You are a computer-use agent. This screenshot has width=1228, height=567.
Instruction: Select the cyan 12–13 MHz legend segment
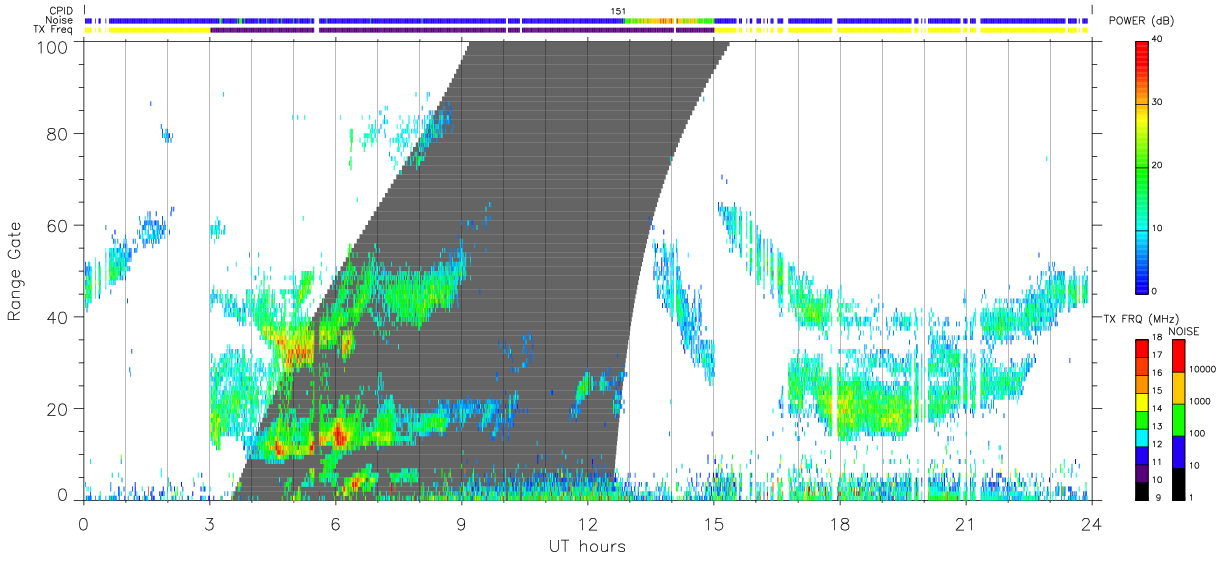pyautogui.click(x=1142, y=438)
